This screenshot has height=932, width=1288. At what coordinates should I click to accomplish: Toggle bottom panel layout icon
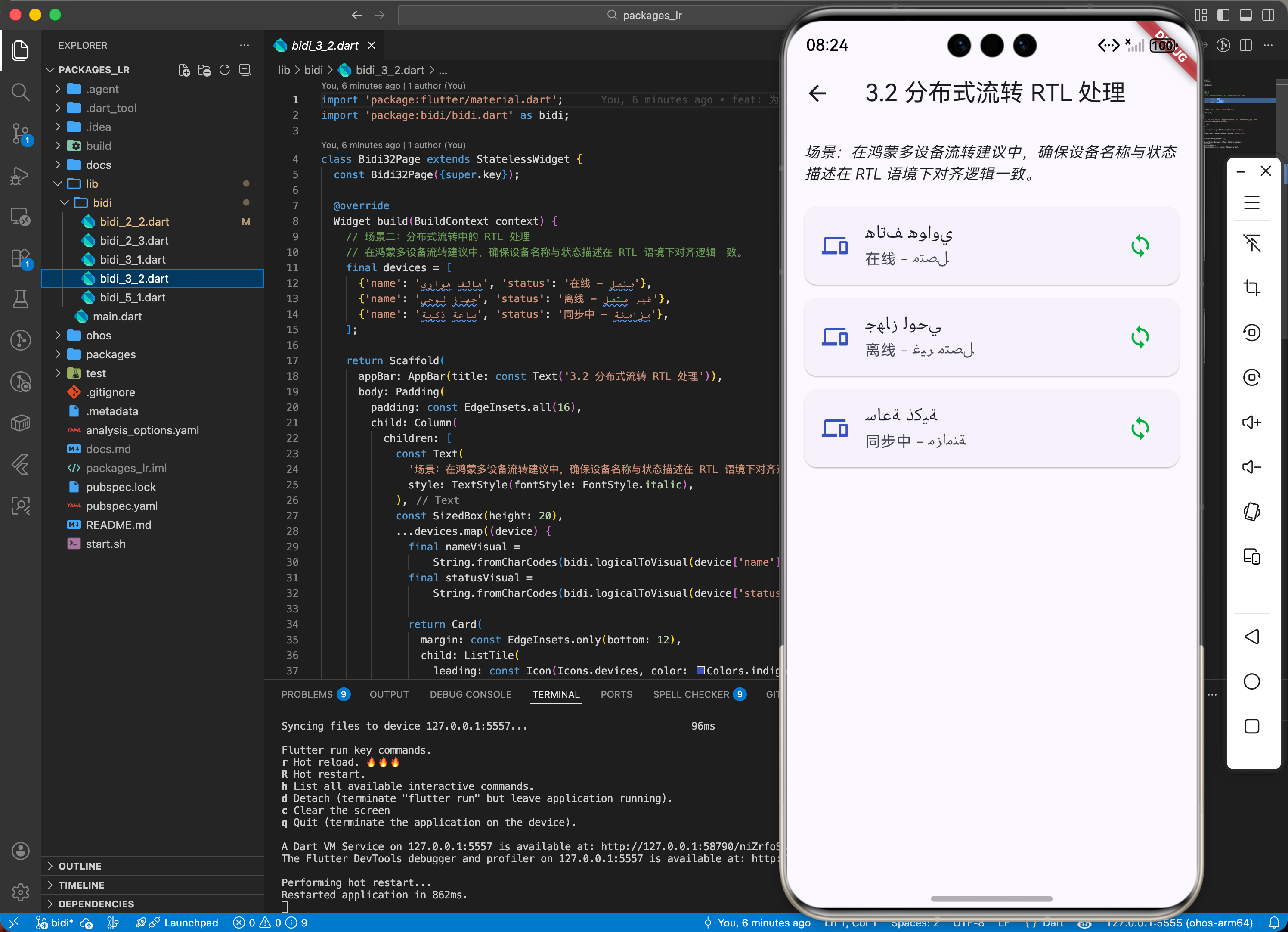pos(1245,16)
